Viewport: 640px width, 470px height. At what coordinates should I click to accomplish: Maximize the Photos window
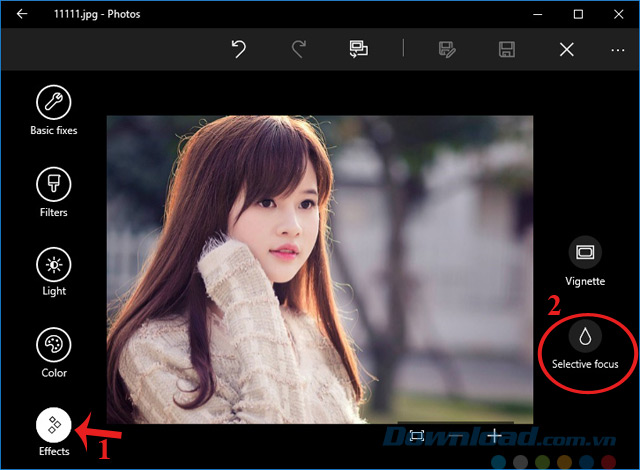578,14
